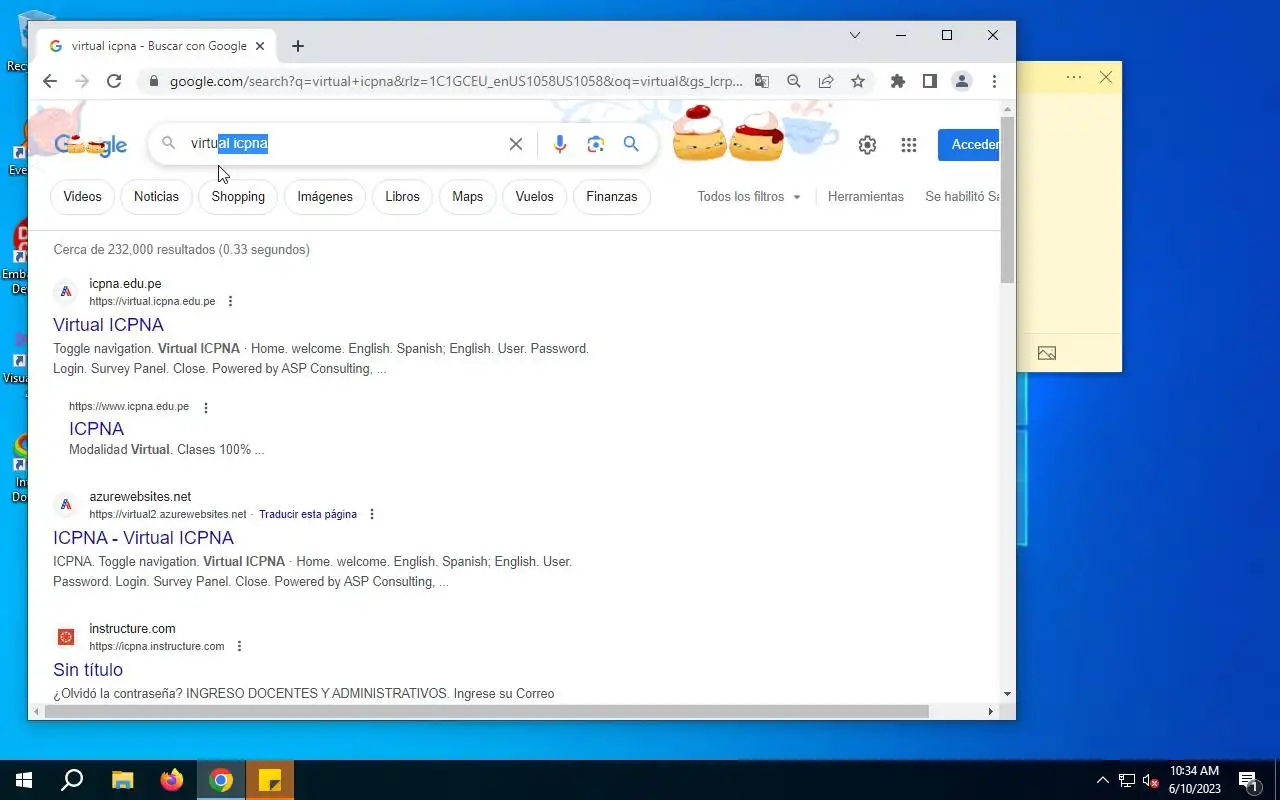This screenshot has height=800, width=1280.
Task: Close the virtual icpna tab
Action: [260, 46]
